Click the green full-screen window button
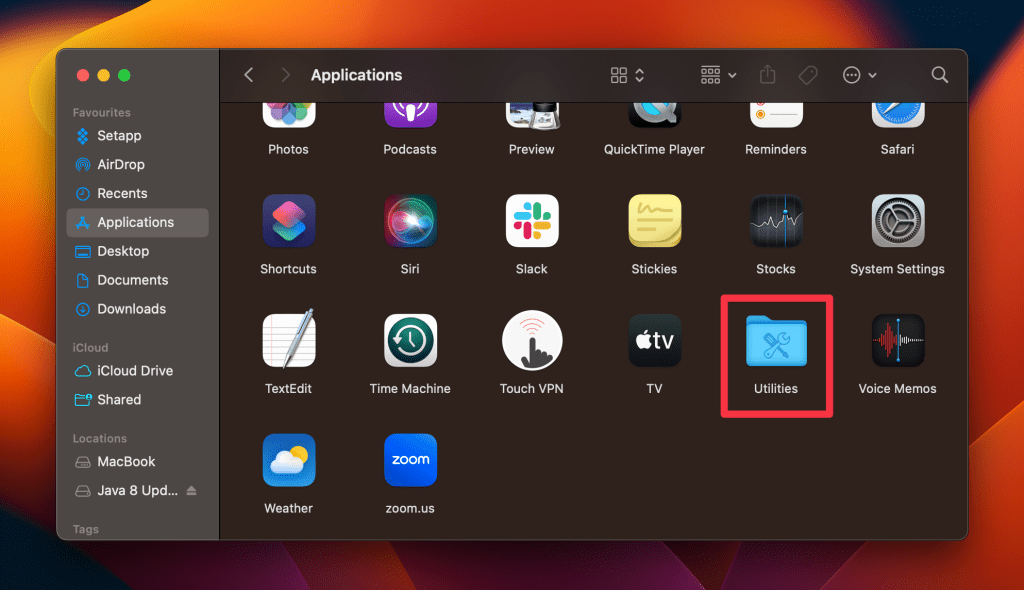This screenshot has width=1024, height=590. (124, 75)
